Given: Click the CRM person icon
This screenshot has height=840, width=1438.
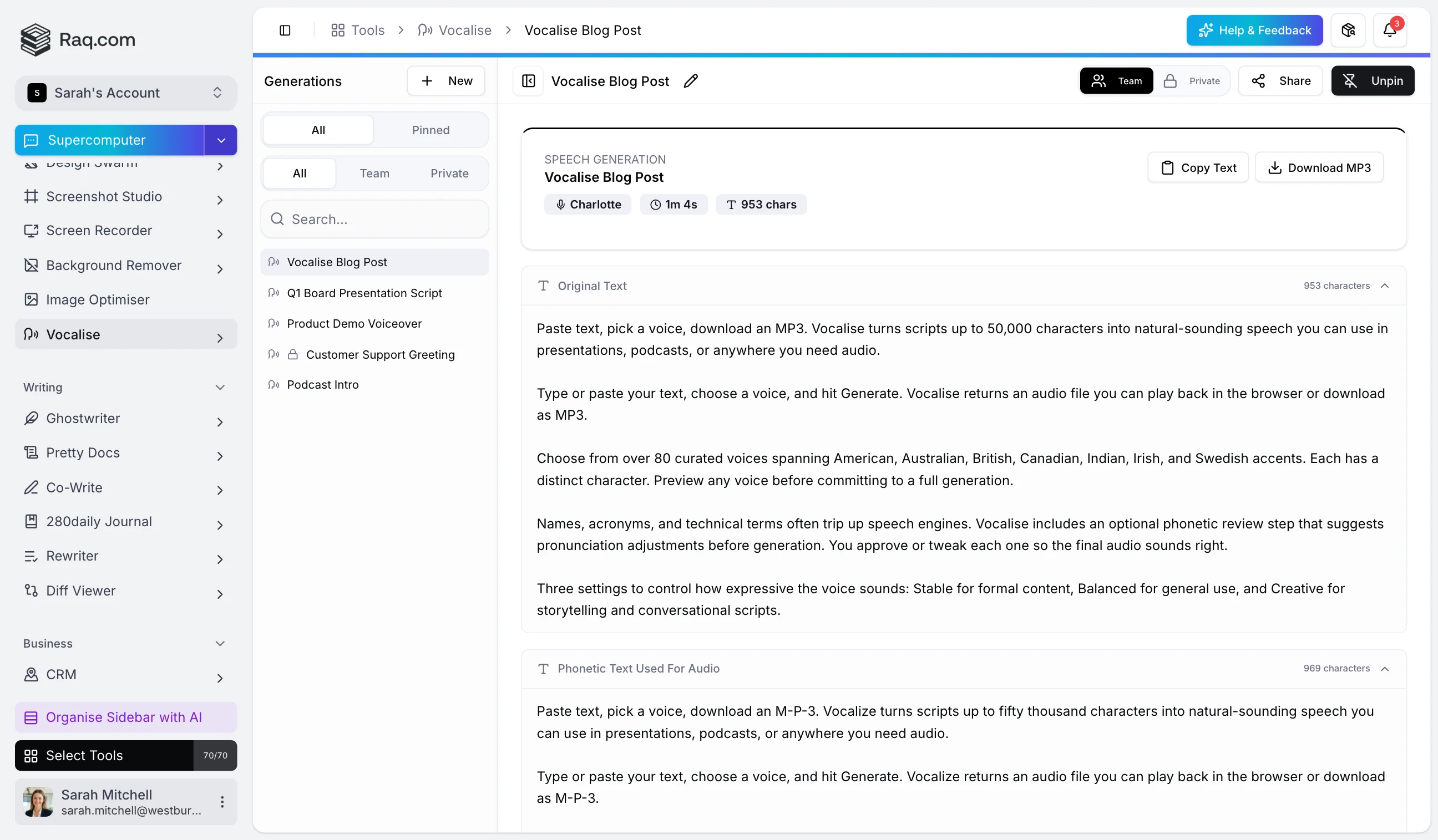Looking at the screenshot, I should [31, 674].
